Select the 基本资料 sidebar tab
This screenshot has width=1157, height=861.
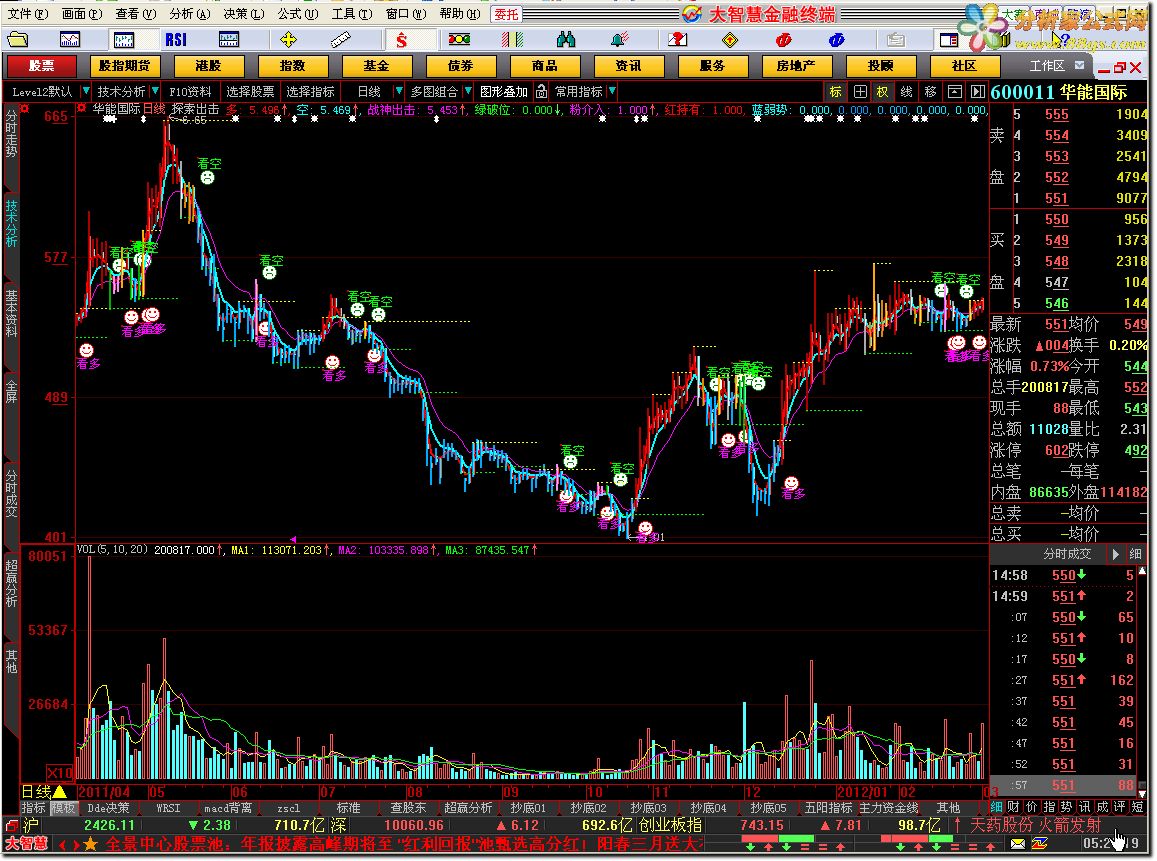[x=11, y=314]
